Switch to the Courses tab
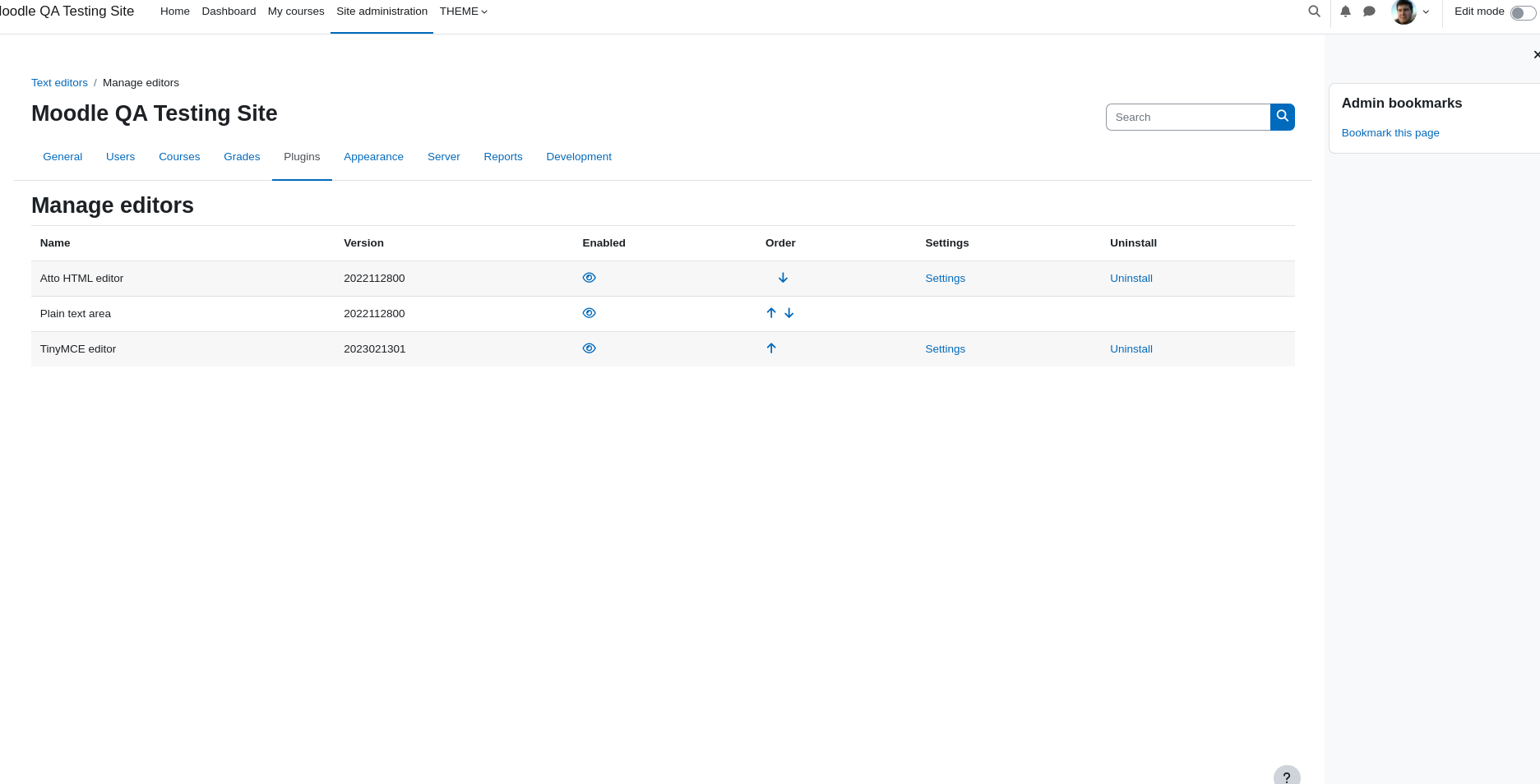 pos(179,157)
